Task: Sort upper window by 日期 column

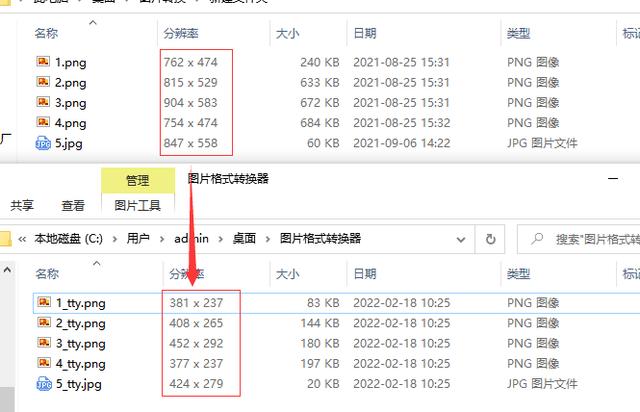Action: (x=365, y=33)
